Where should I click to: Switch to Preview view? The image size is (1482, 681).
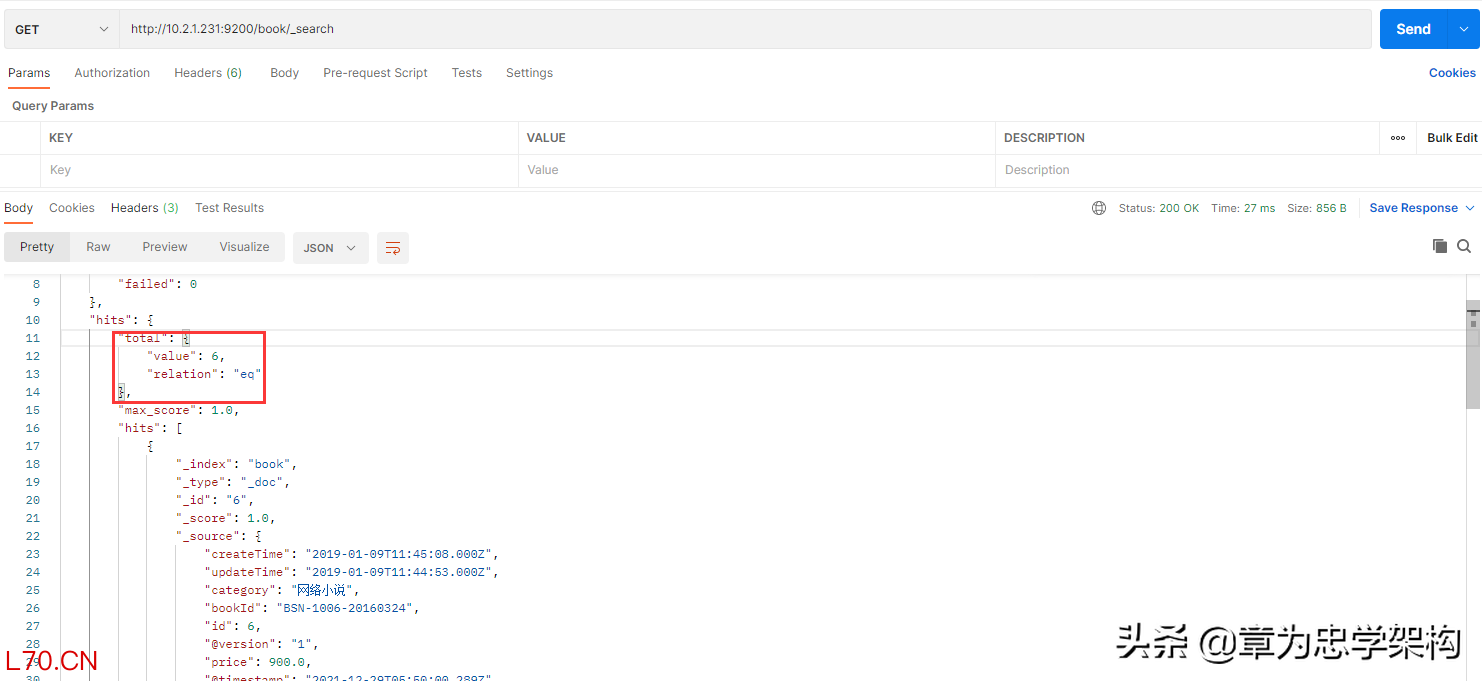click(165, 247)
